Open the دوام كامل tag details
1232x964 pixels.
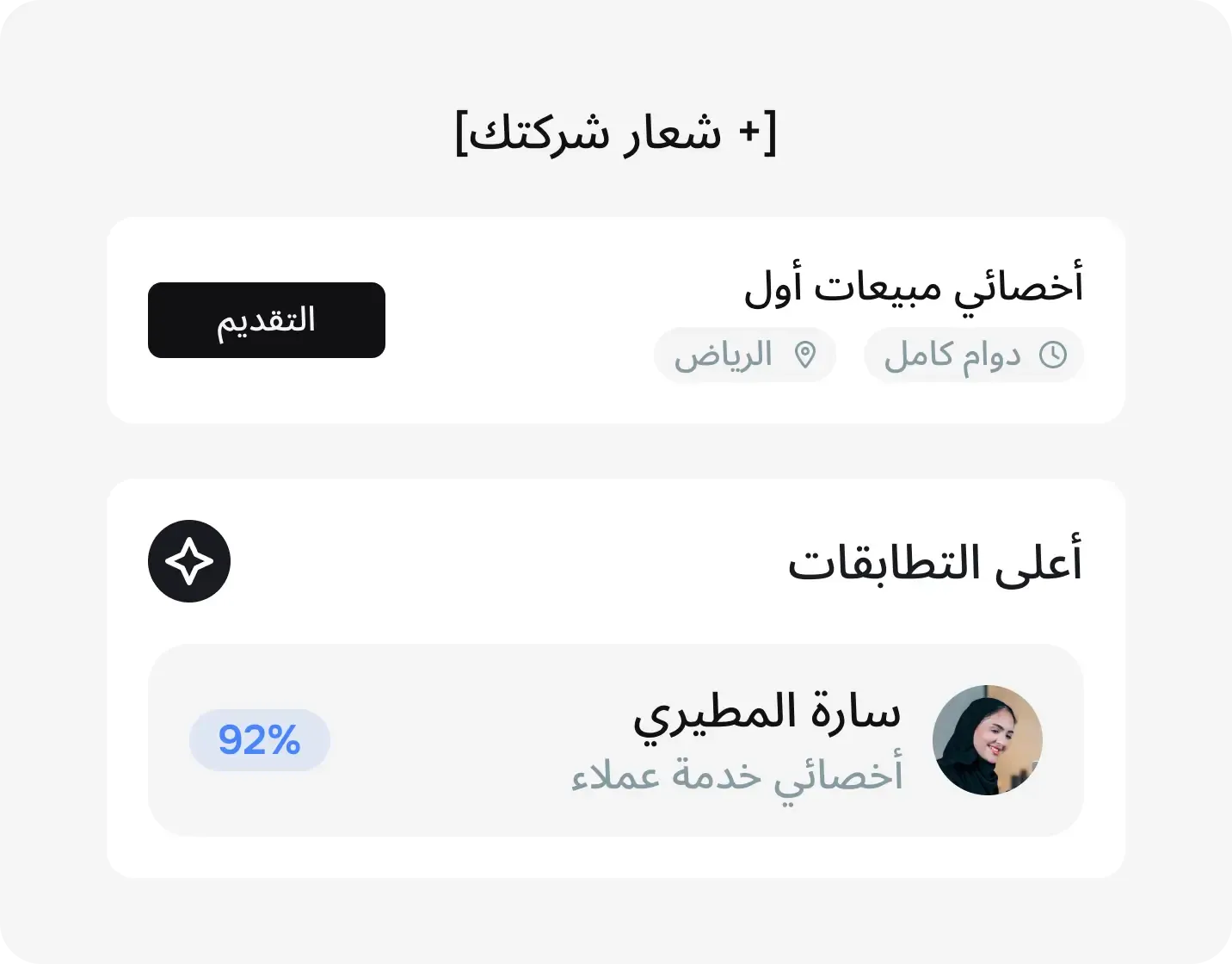[x=973, y=354]
